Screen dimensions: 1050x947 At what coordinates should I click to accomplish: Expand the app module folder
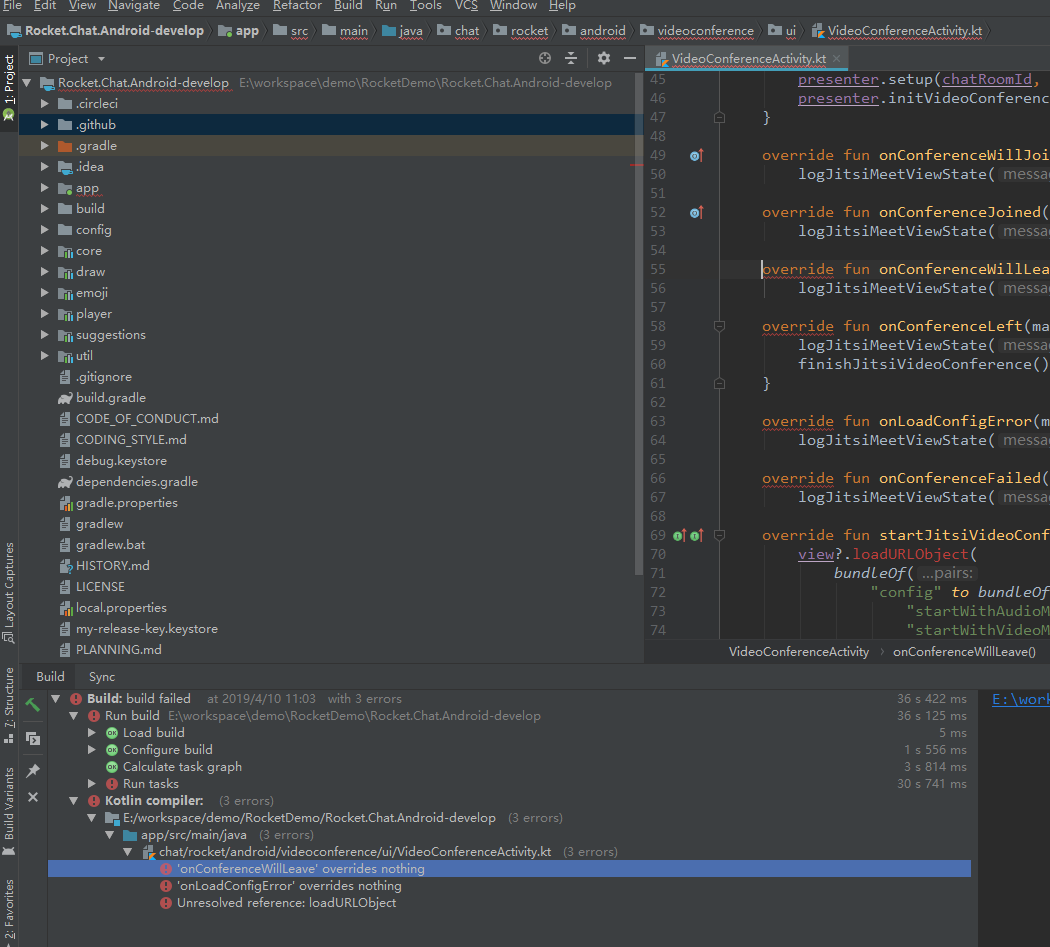tap(44, 188)
